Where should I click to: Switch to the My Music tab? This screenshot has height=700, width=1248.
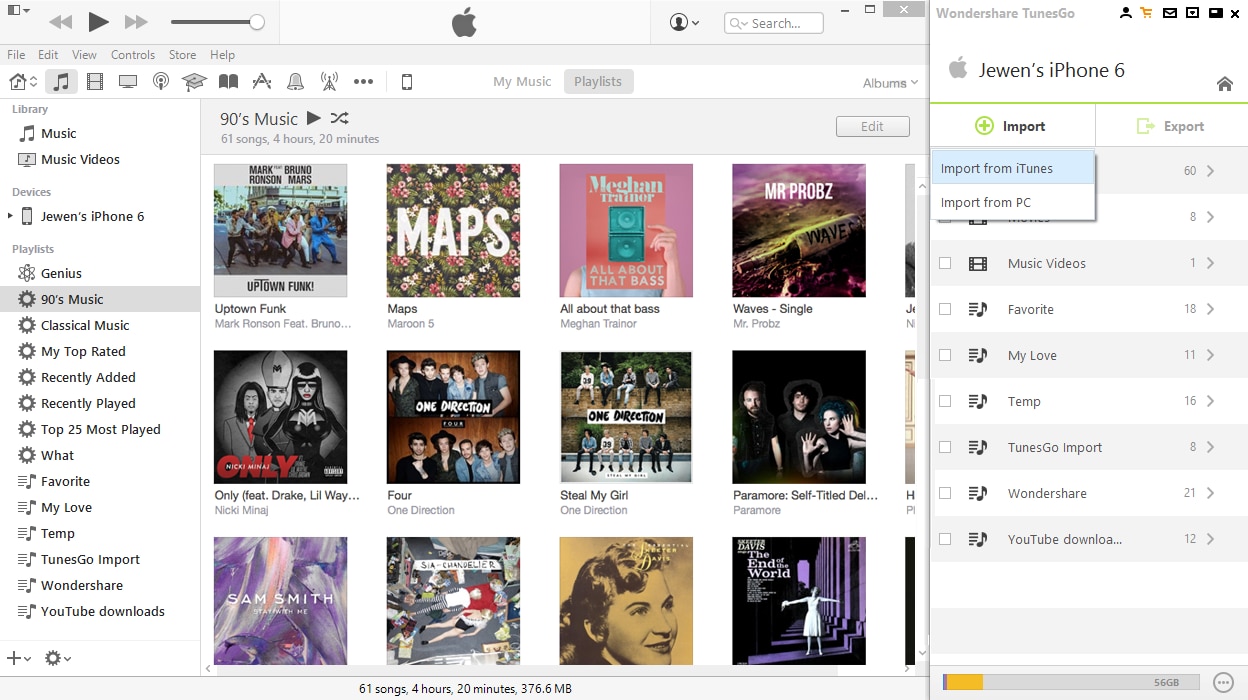click(522, 82)
